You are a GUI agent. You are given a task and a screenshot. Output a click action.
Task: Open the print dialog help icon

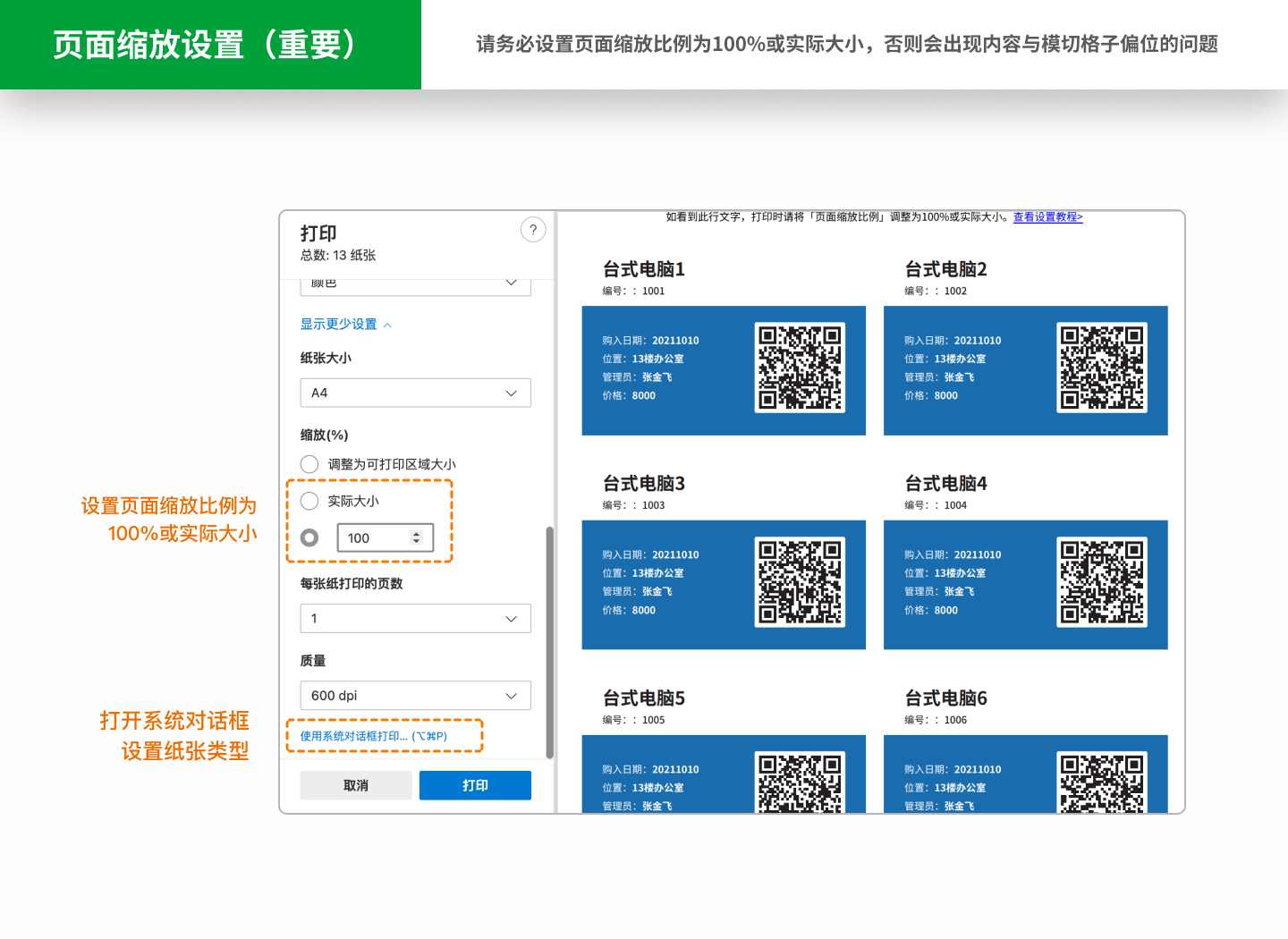point(533,230)
